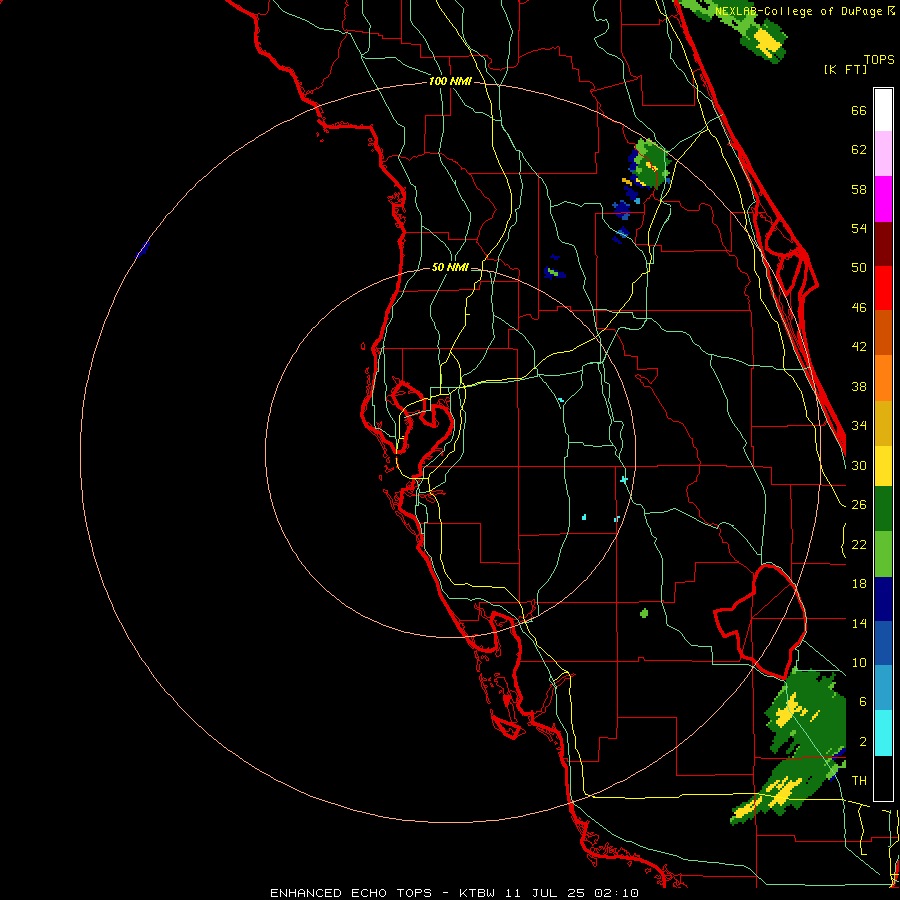Screen dimensions: 900x900
Task: Click the 'TH' legend label
Action: (x=859, y=781)
